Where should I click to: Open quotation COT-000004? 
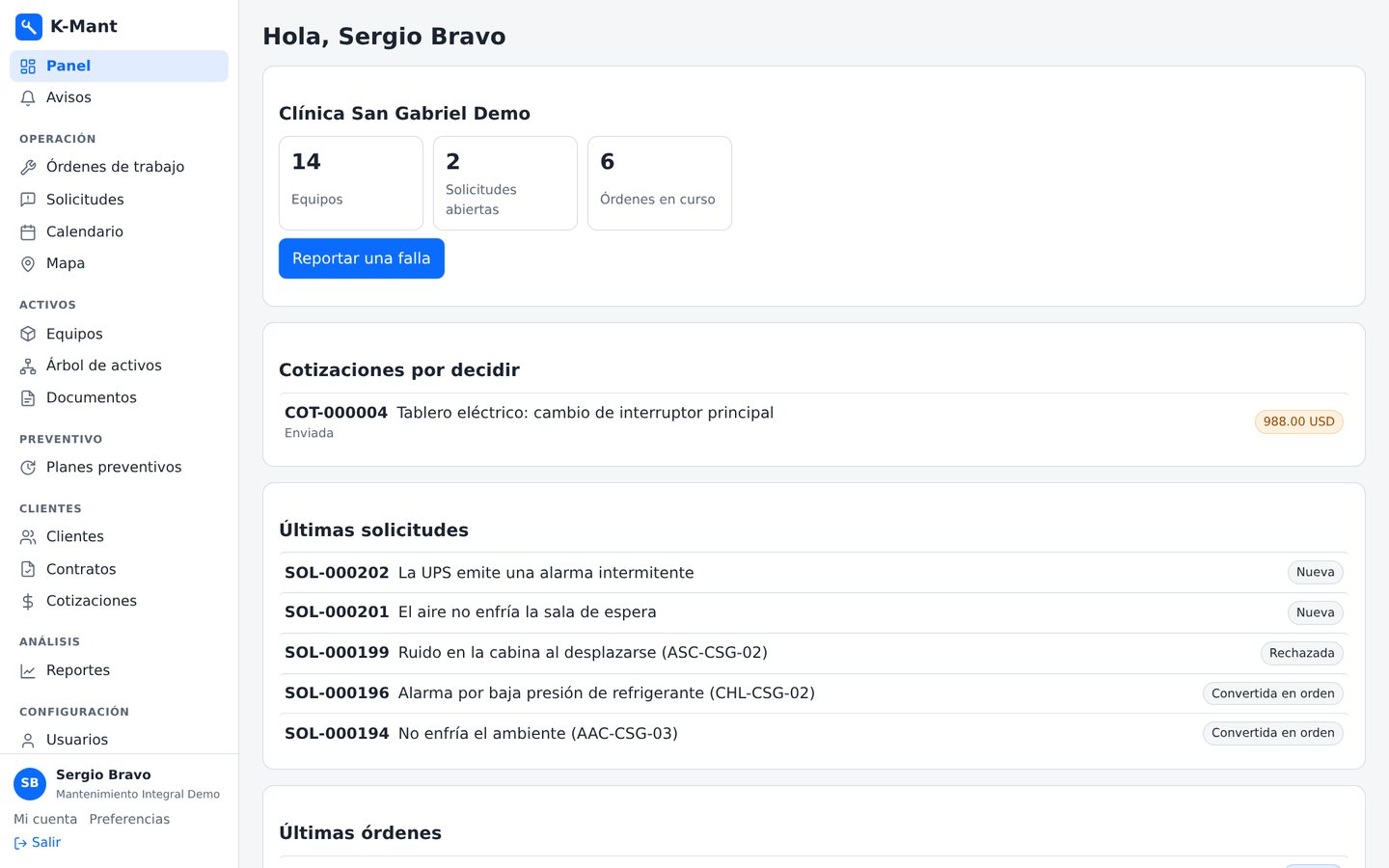point(814,421)
